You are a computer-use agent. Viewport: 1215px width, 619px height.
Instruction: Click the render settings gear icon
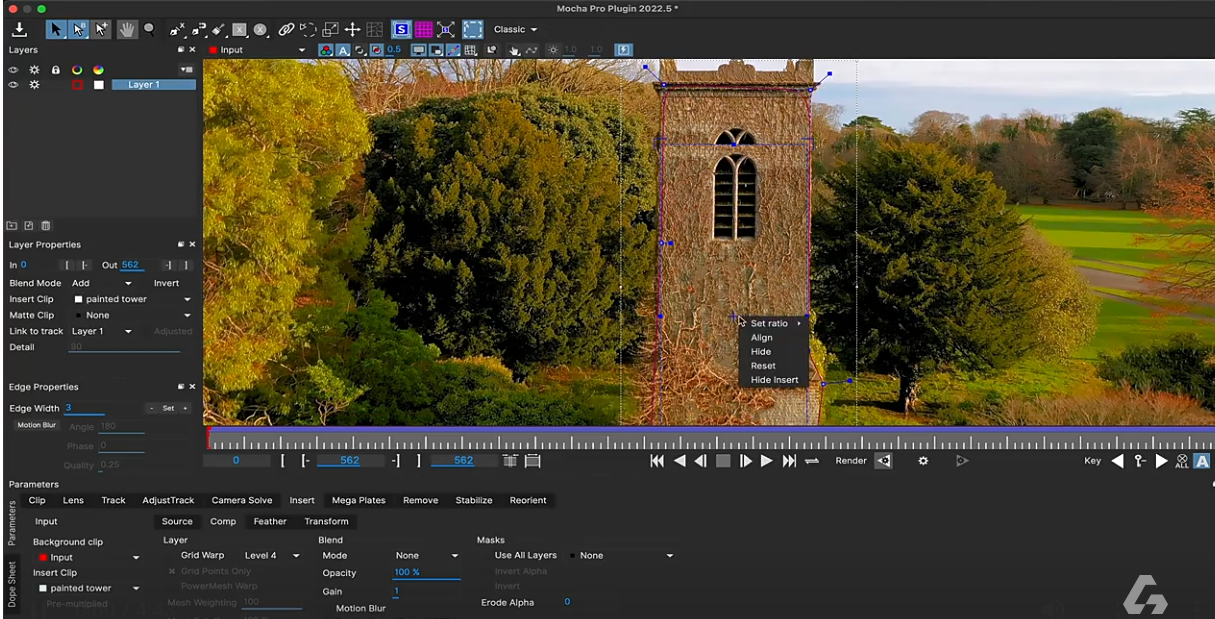923,461
